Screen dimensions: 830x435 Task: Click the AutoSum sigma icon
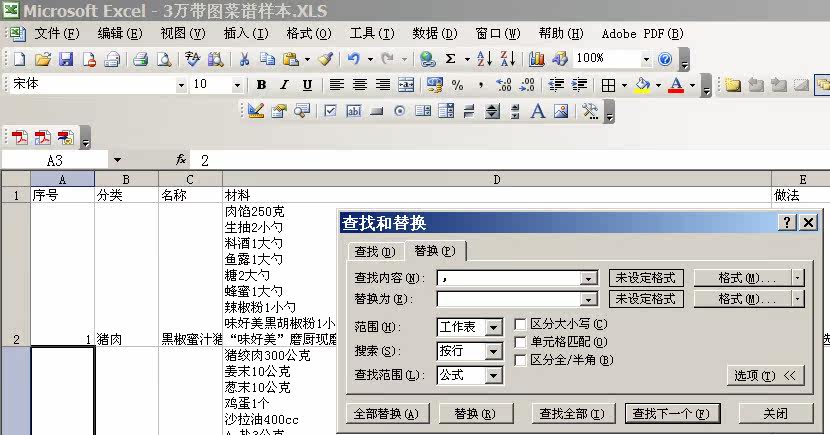[x=450, y=59]
